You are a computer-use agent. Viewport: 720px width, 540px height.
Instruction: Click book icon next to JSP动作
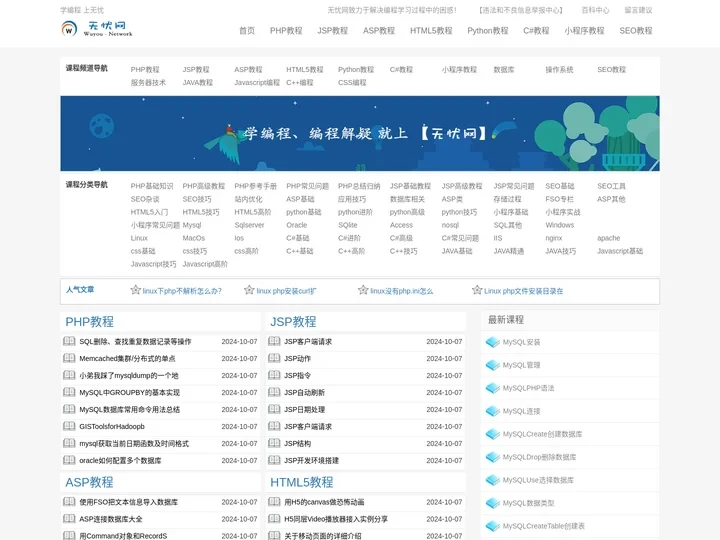pyautogui.click(x=274, y=358)
